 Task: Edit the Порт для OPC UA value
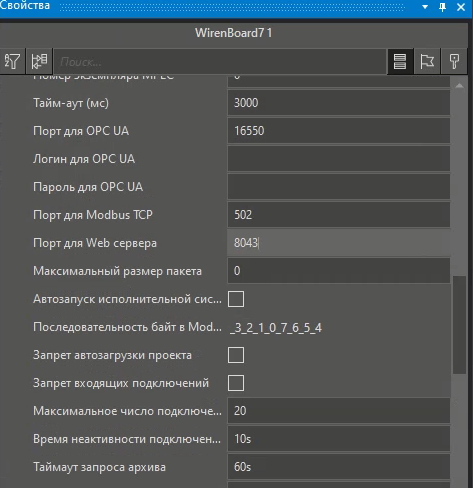tap(339, 131)
